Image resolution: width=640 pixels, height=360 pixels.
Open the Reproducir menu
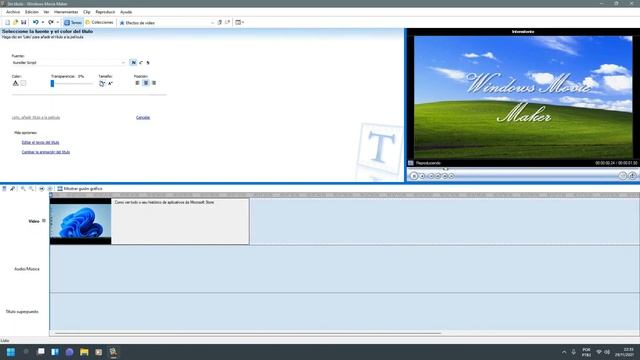pyautogui.click(x=105, y=12)
